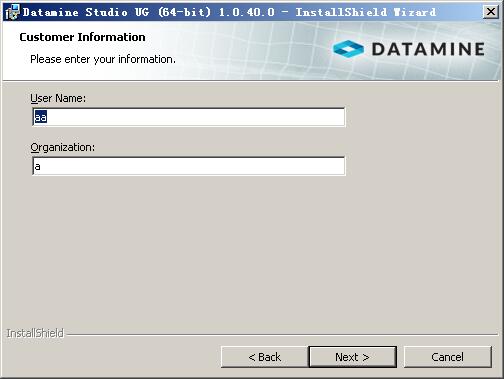Click the User Name label
This screenshot has height=379, width=504.
[58, 98]
